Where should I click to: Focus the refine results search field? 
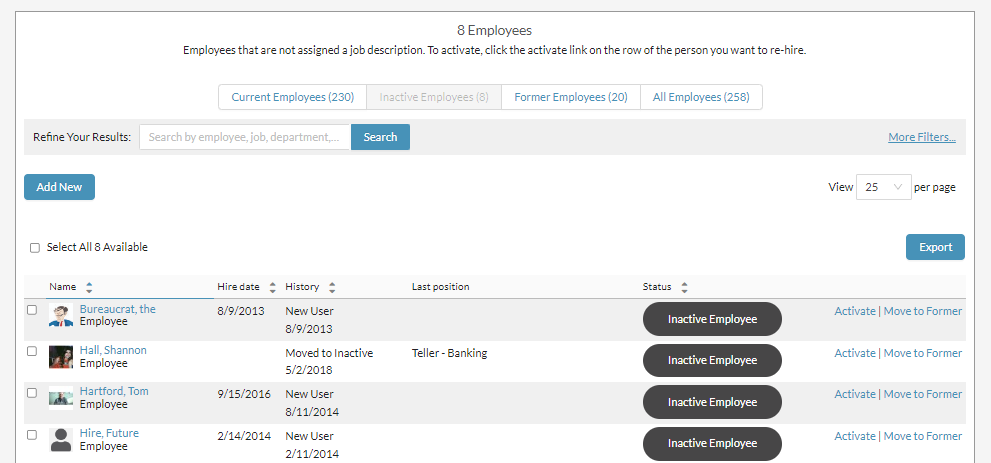[245, 137]
